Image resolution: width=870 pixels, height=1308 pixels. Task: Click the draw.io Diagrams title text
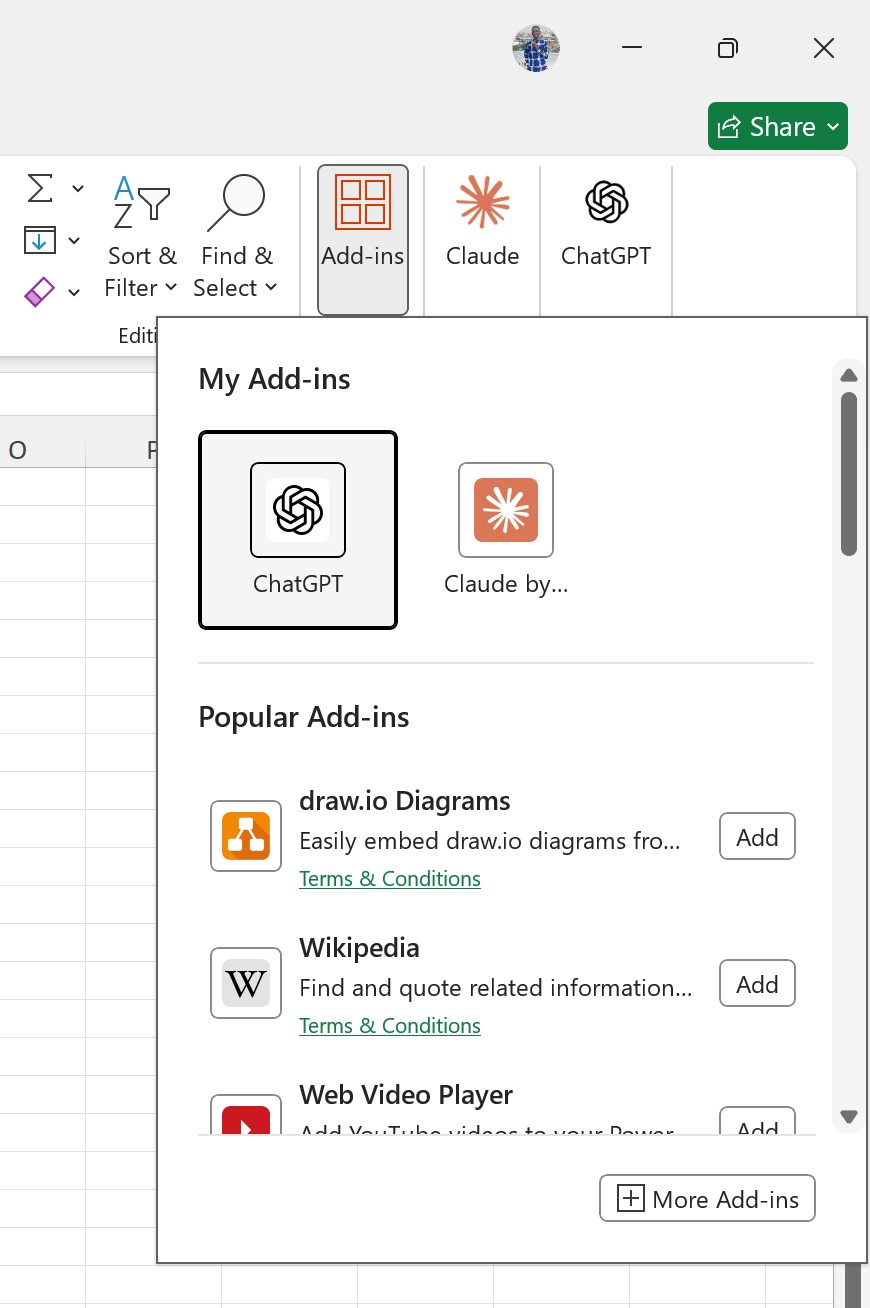(x=405, y=800)
